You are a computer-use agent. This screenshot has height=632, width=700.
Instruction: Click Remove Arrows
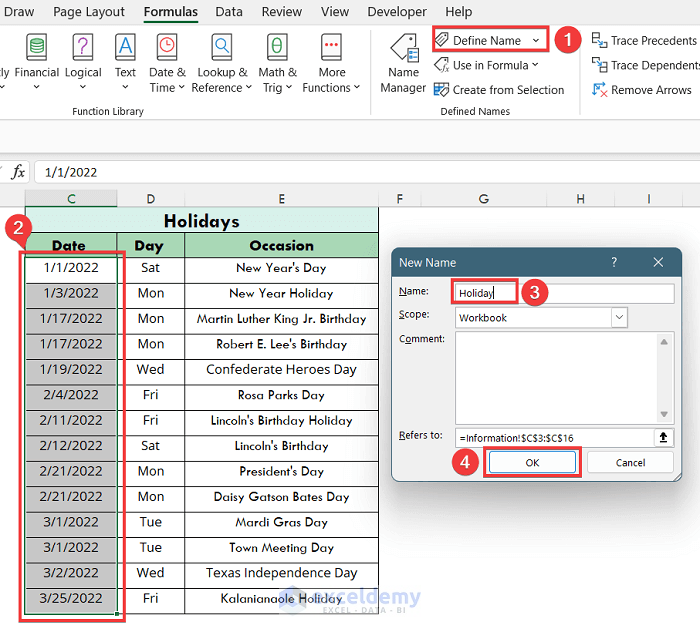pyautogui.click(x=642, y=90)
